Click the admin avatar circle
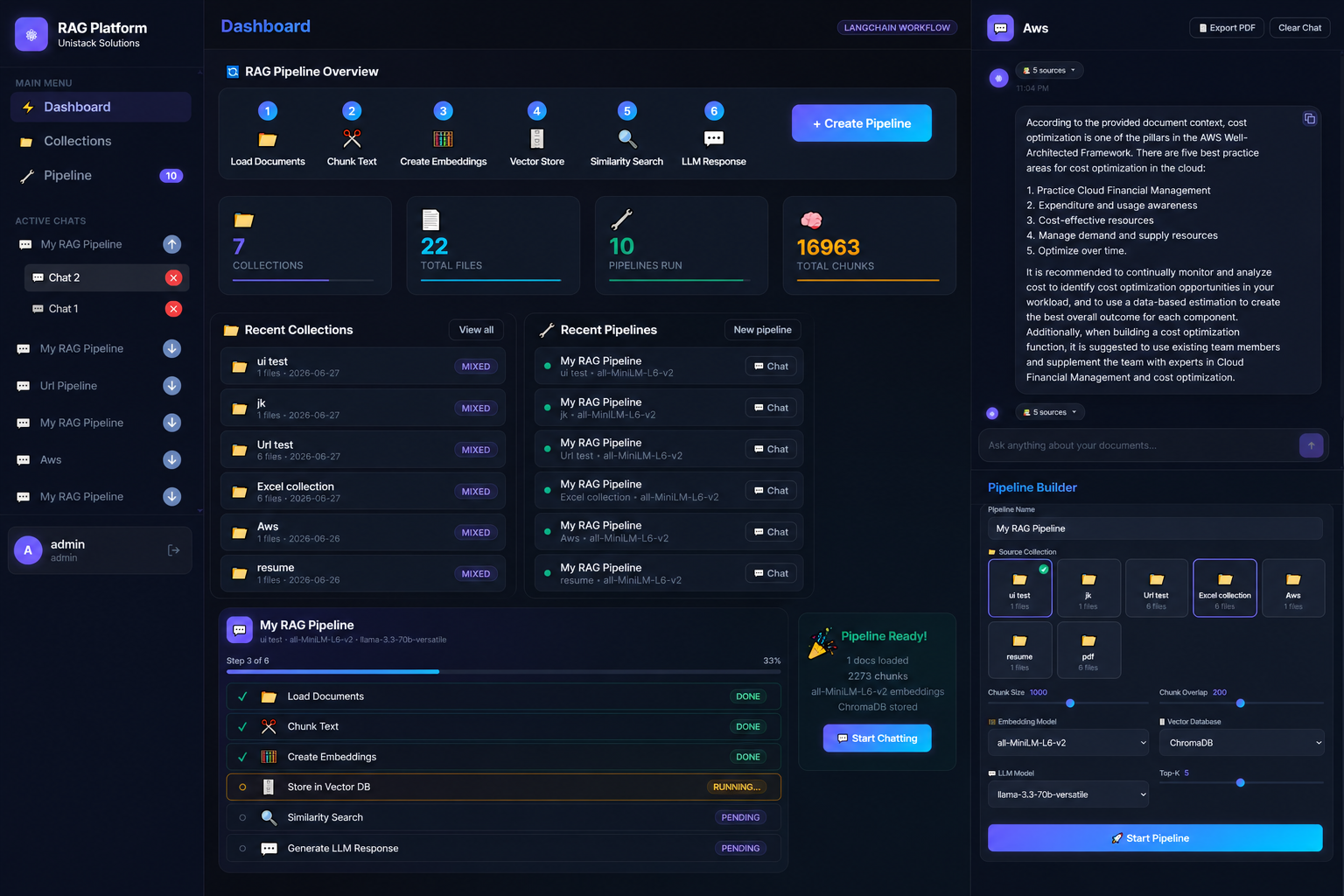Screen dimensions: 1344x896 (x=28, y=550)
